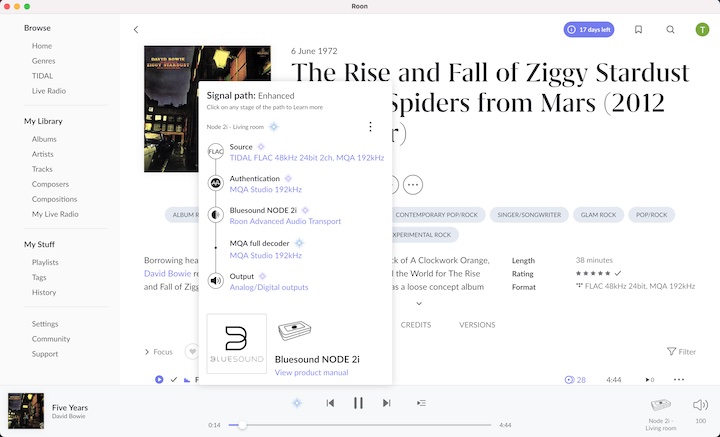Open Compositions in the sidebar
The image size is (720, 437).
pyautogui.click(x=54, y=199)
